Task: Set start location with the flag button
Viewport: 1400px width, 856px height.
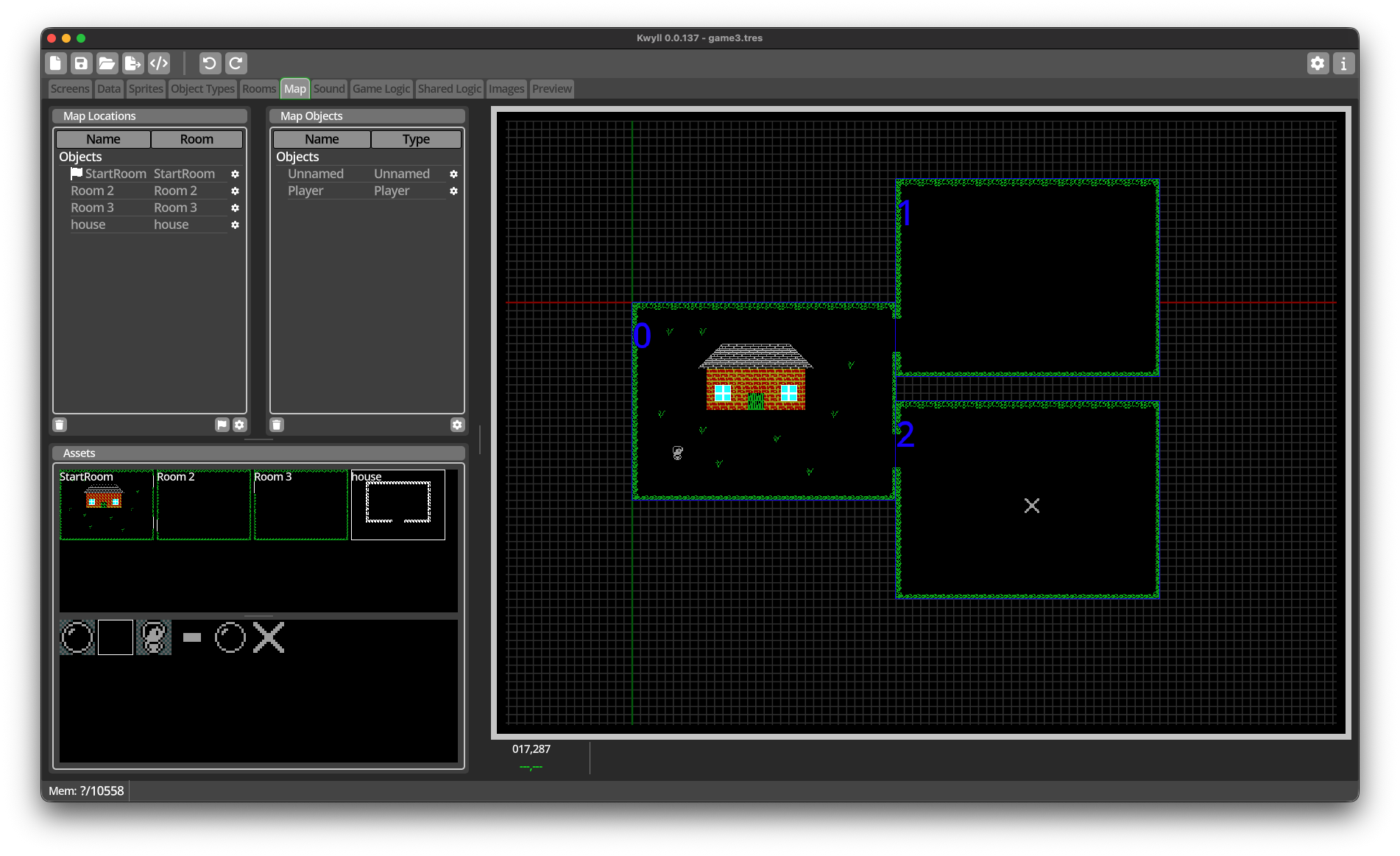Action: (x=222, y=425)
